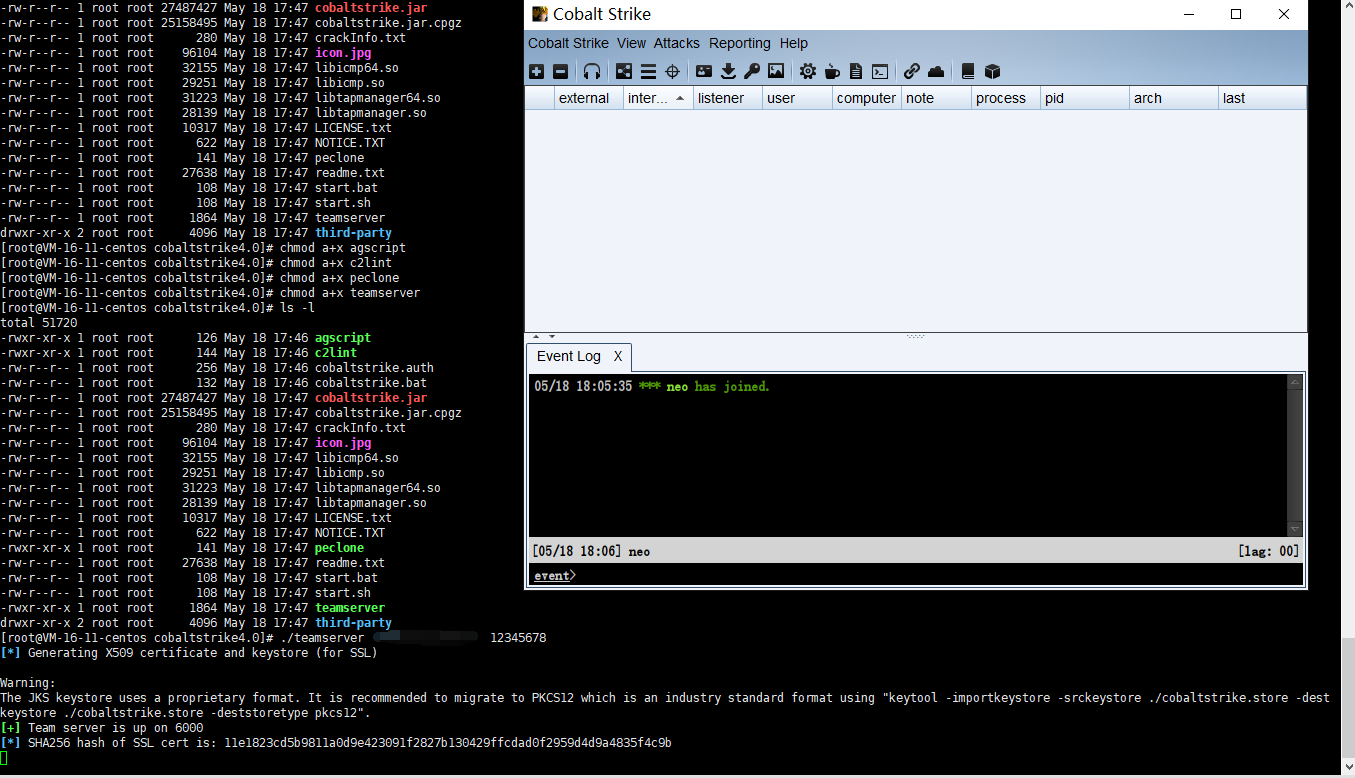This screenshot has width=1355, height=778.
Task: Click the neo has joined log entry
Action: click(x=652, y=386)
